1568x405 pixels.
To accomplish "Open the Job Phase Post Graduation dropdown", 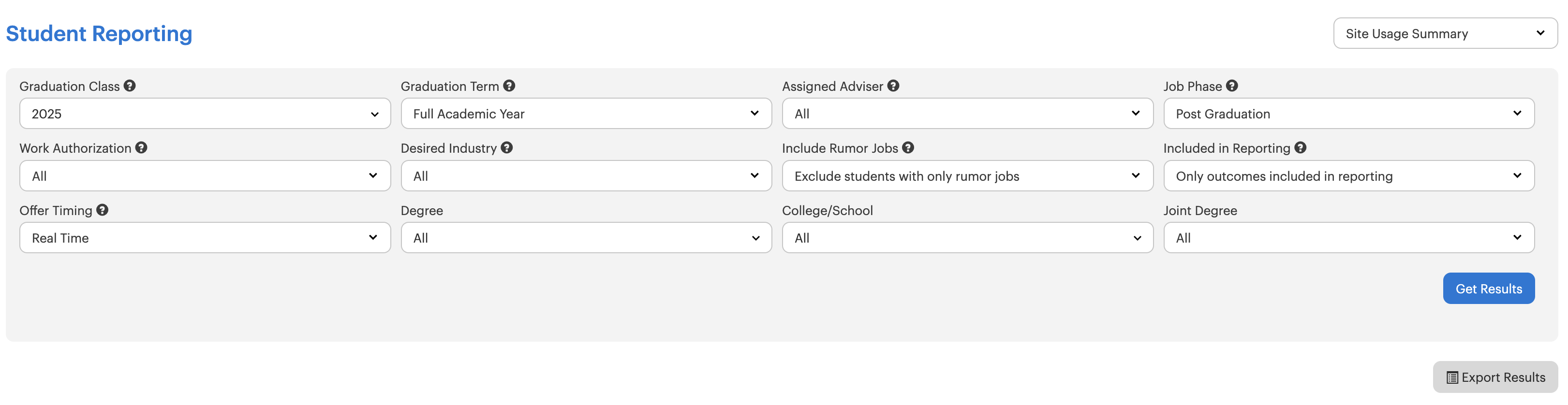I will (1349, 114).
